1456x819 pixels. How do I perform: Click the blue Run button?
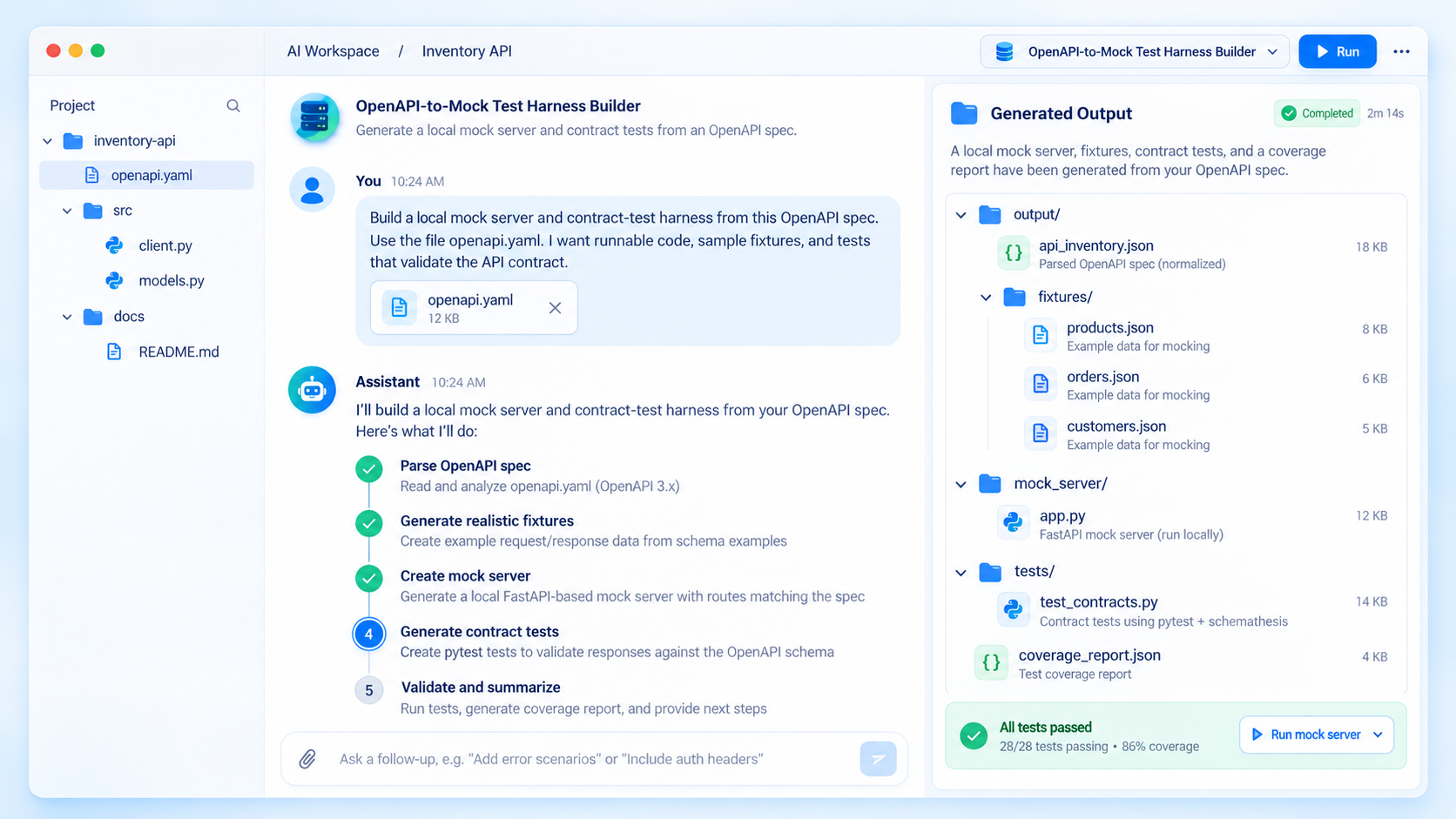(x=1338, y=51)
